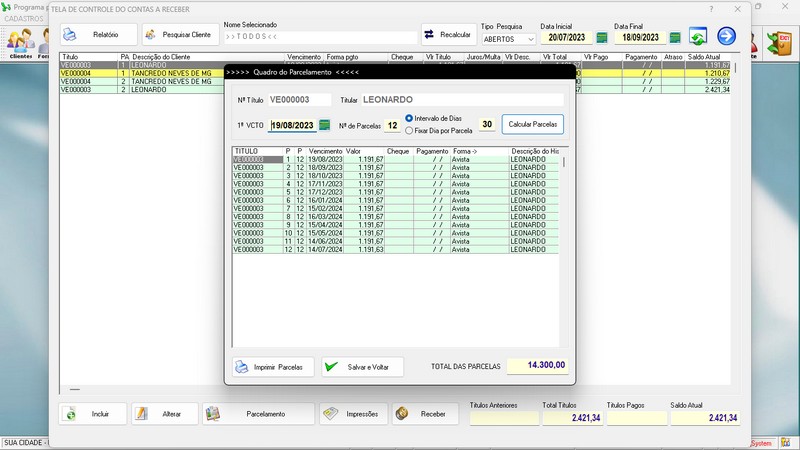Screen dimensions: 800x450
Task: Open calendar picker beside 1º VCTO date
Action: click(x=324, y=125)
